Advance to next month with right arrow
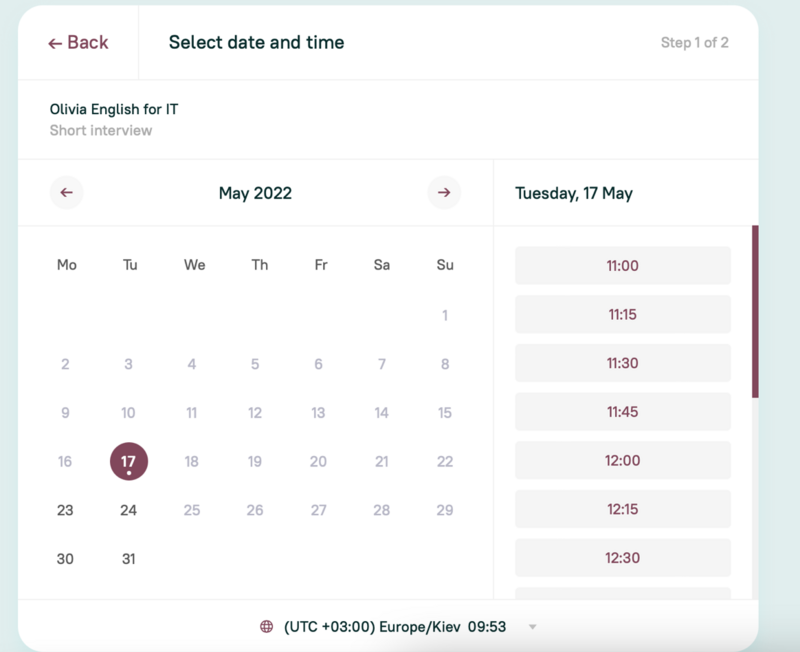800x652 pixels. pyautogui.click(x=444, y=193)
